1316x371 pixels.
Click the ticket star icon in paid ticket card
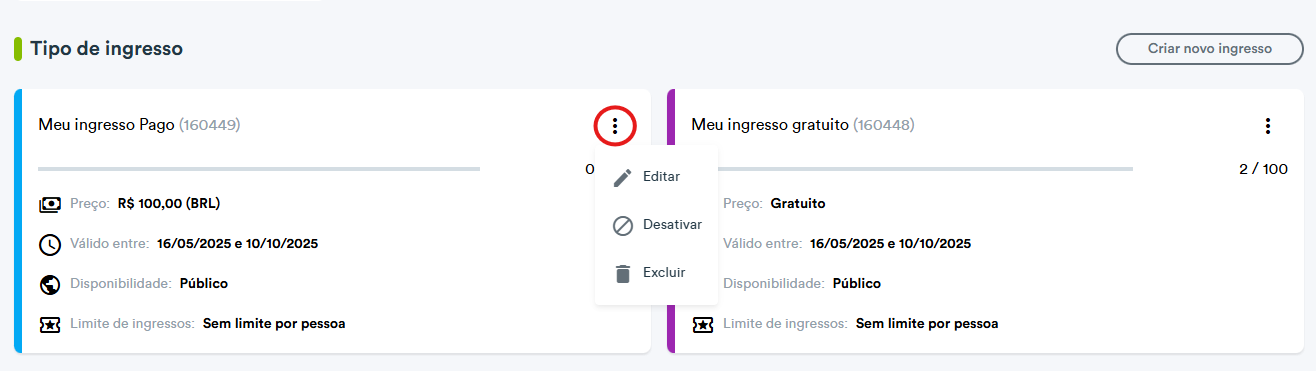50,324
